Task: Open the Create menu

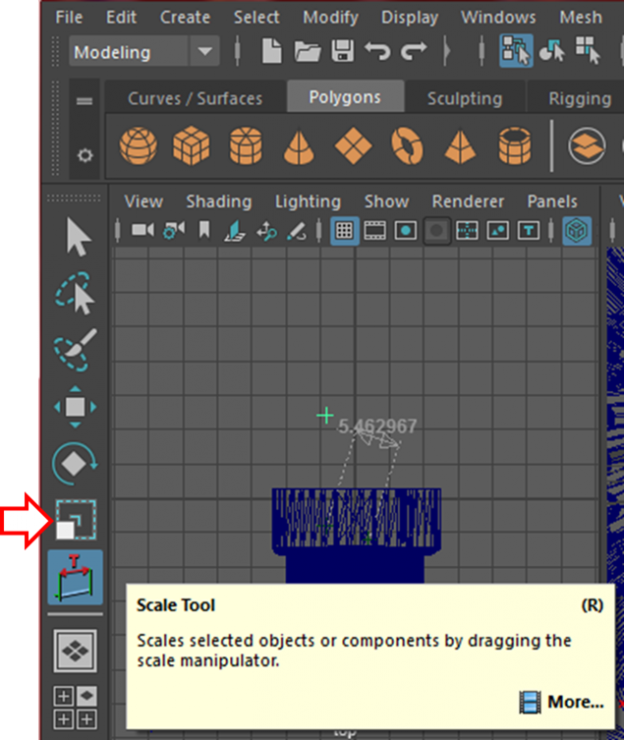Action: pyautogui.click(x=185, y=17)
